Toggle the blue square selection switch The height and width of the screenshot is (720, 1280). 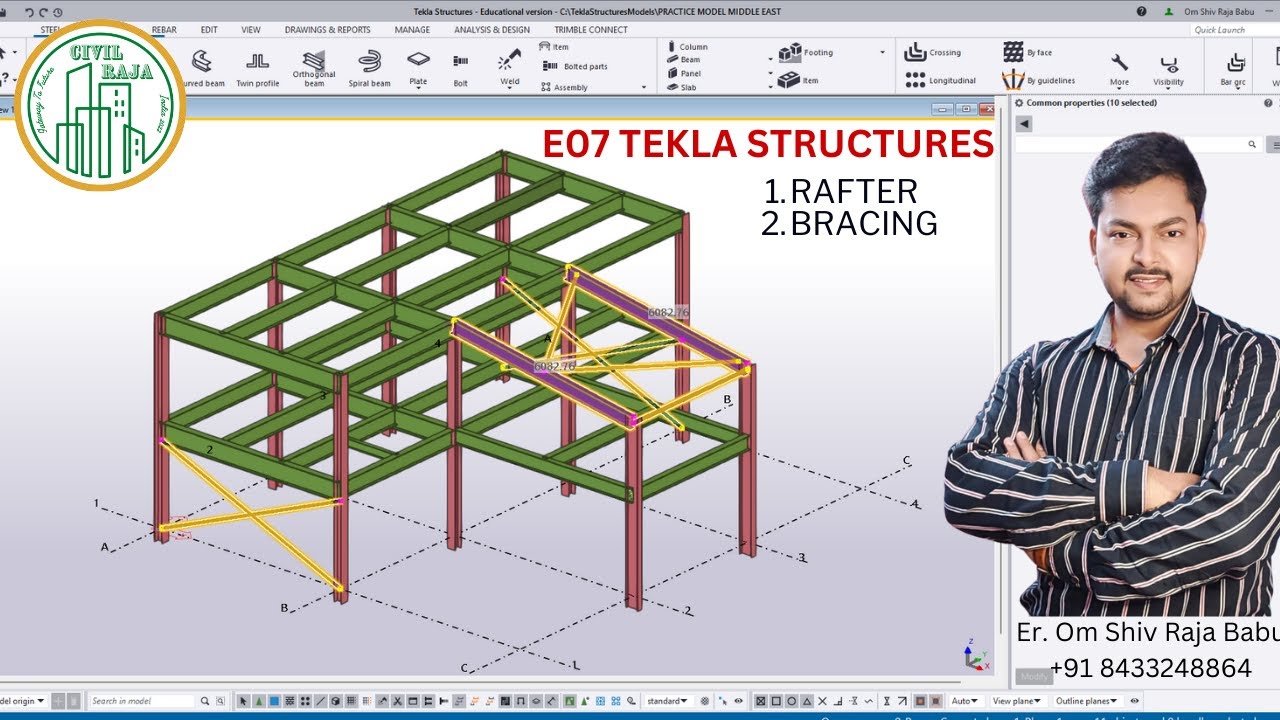tap(274, 701)
